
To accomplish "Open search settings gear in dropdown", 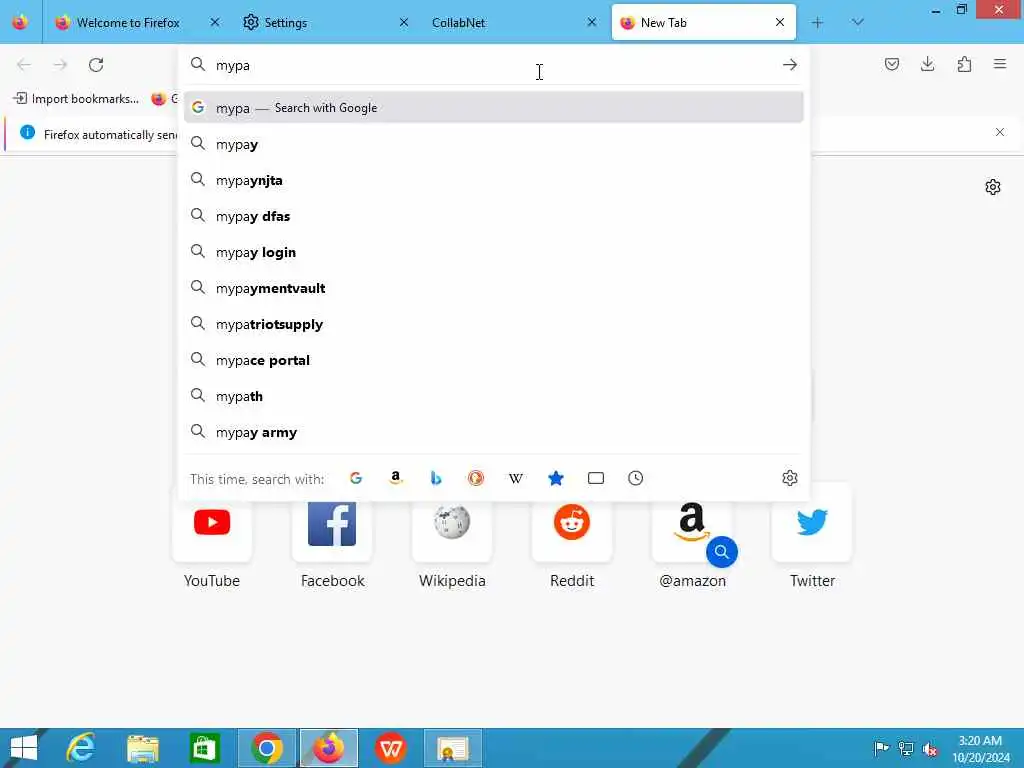I will point(790,478).
